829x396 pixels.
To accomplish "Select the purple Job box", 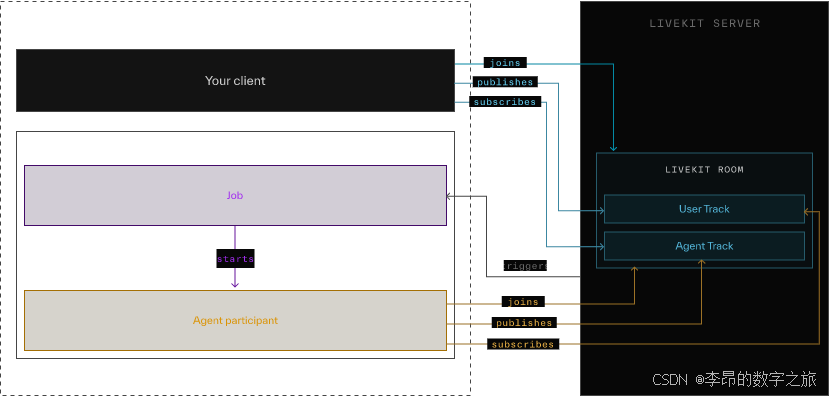I will click(x=235, y=195).
